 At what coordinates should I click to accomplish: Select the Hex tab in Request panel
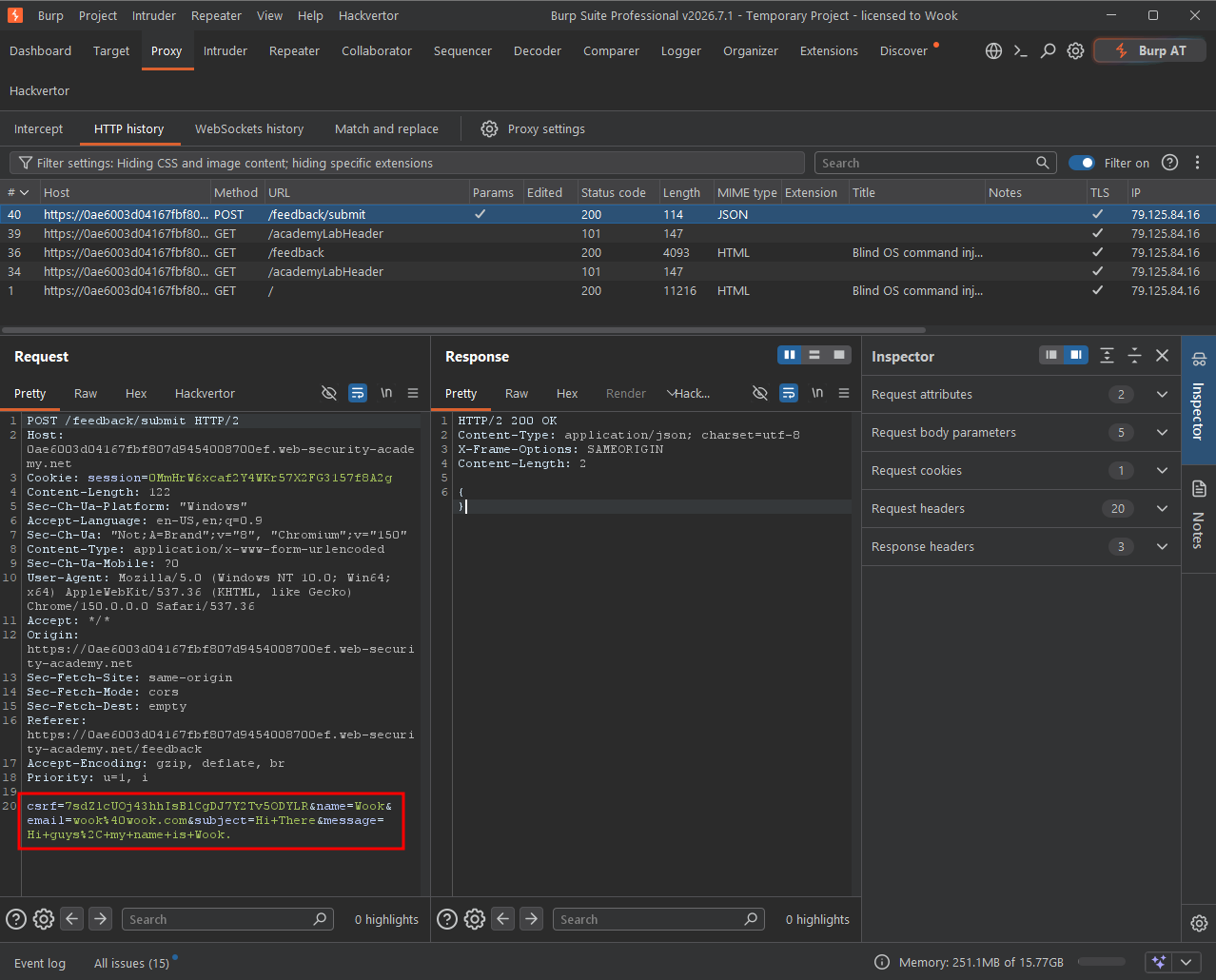[136, 393]
